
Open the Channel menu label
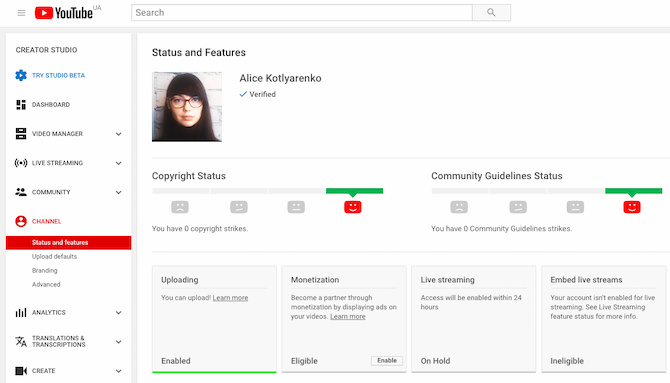pos(47,221)
